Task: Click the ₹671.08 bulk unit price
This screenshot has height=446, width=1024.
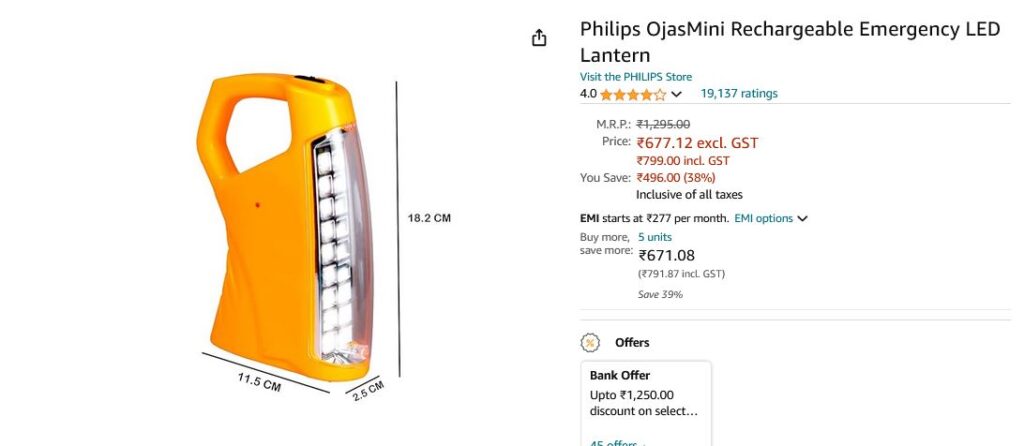Action: coord(666,256)
